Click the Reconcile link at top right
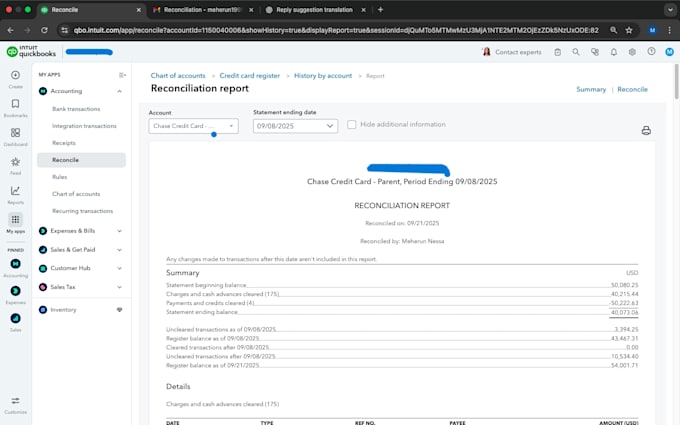 pyautogui.click(x=632, y=89)
